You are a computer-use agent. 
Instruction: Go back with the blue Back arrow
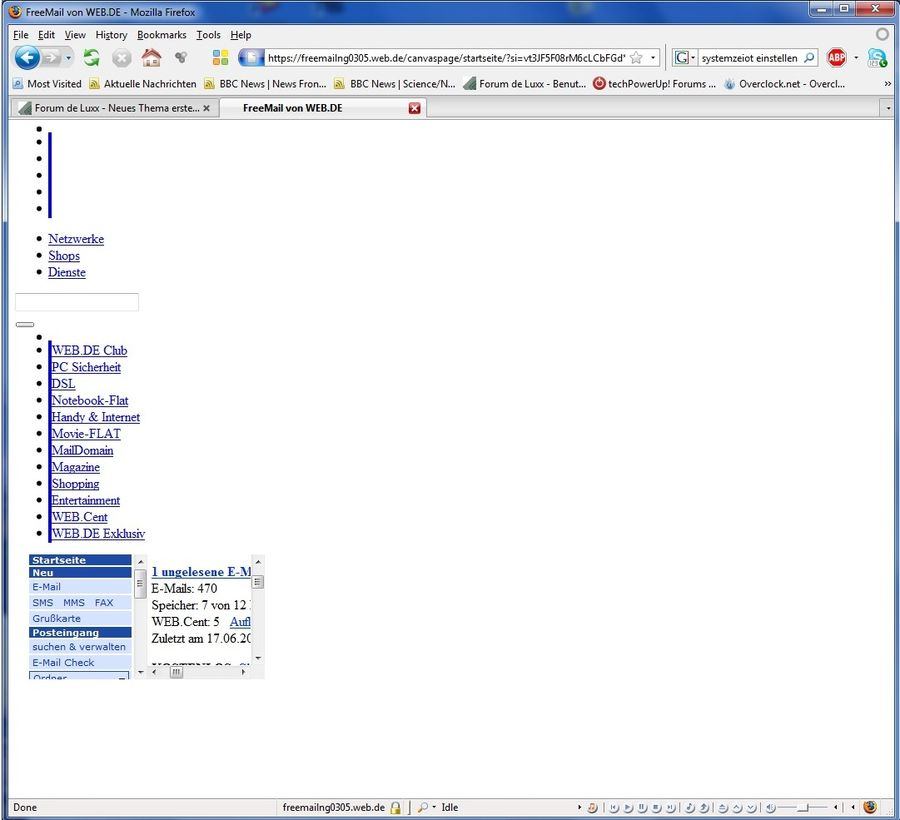[26, 57]
